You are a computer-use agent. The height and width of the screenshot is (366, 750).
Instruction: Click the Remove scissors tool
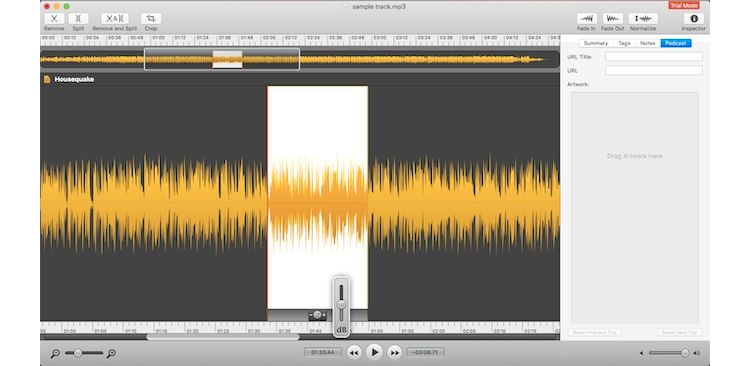pyautogui.click(x=54, y=19)
